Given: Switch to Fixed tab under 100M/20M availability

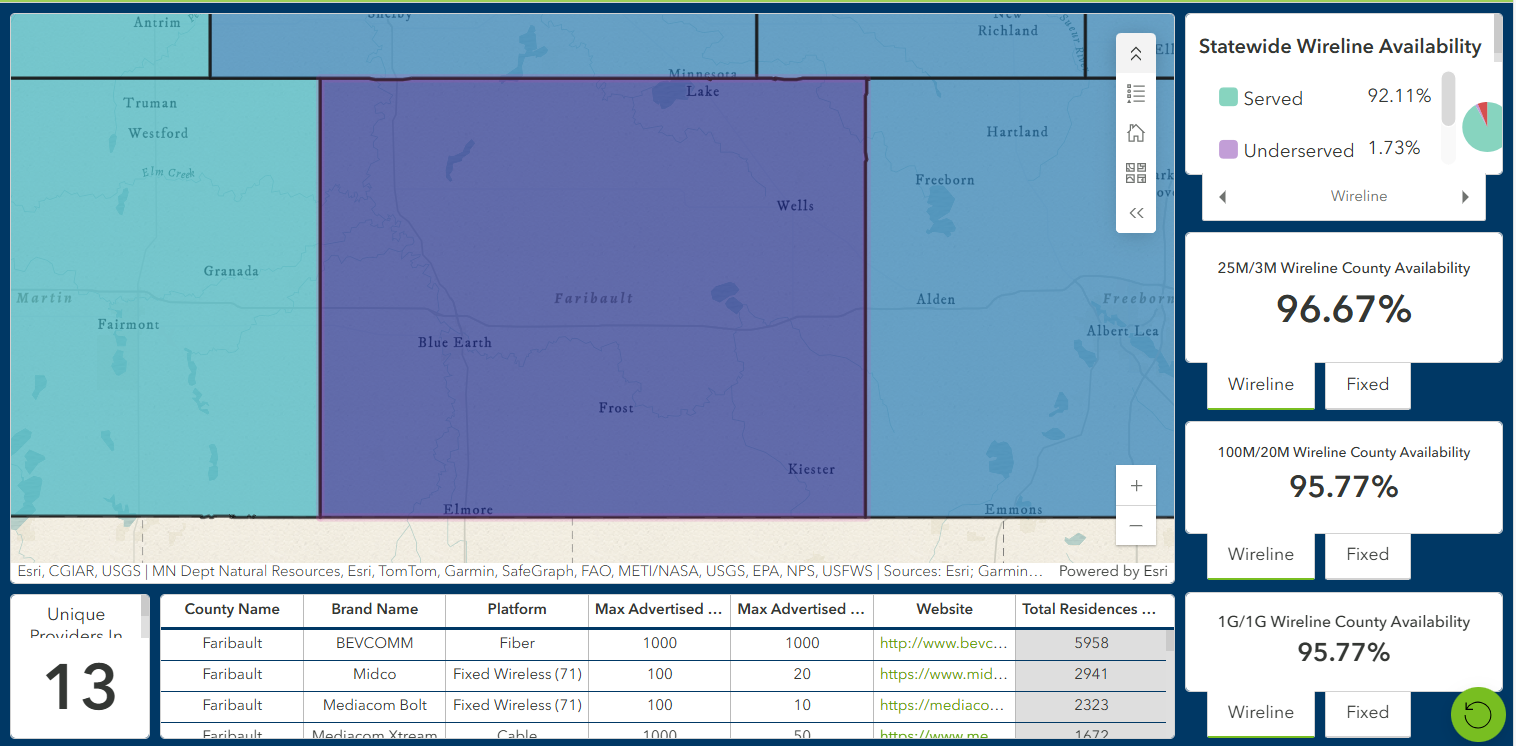Looking at the screenshot, I should [x=1367, y=554].
